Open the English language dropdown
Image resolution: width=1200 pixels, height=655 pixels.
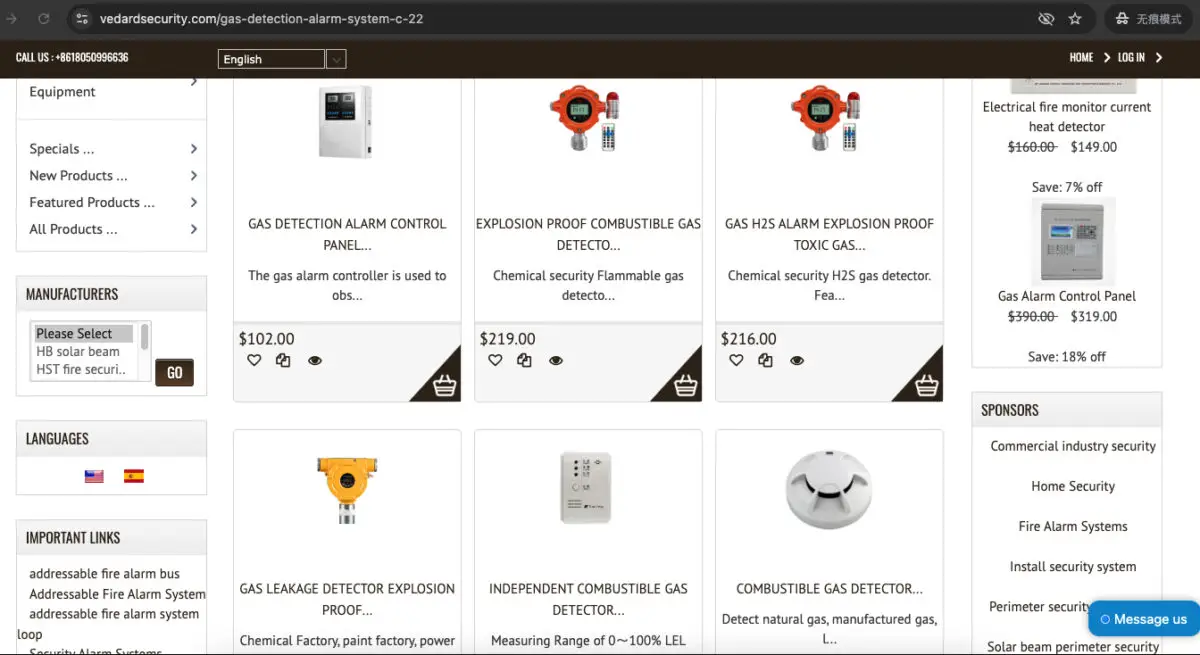coord(282,59)
